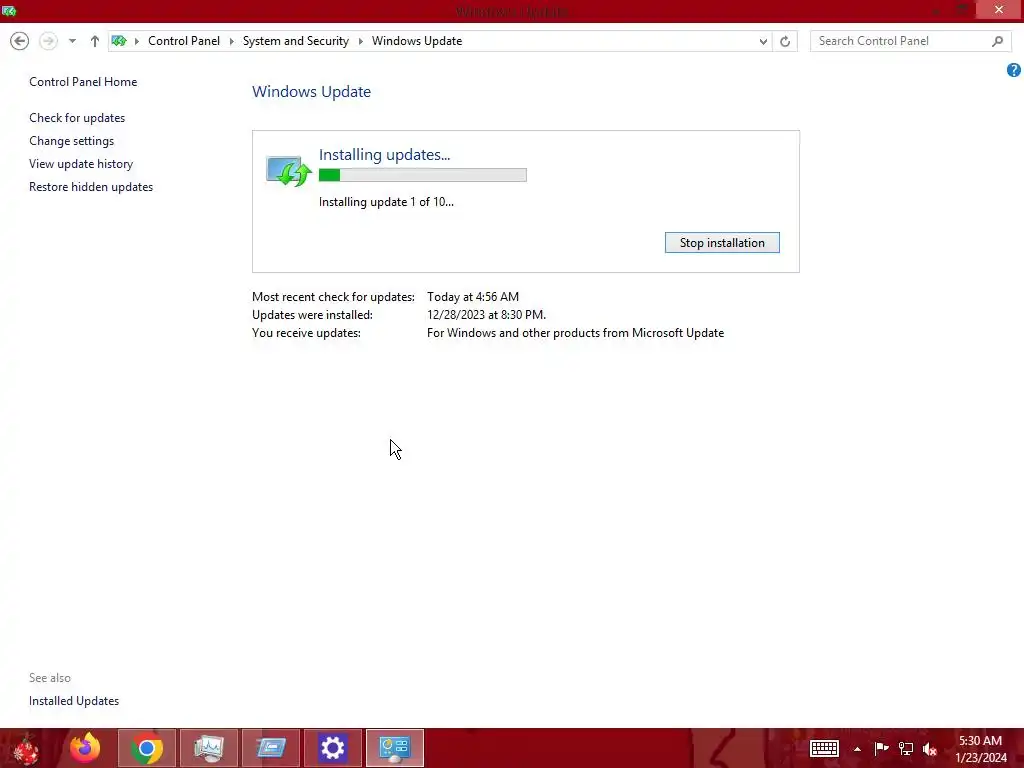Open Restore hidden updates
Image resolution: width=1024 pixels, height=768 pixels.
pyautogui.click(x=91, y=187)
